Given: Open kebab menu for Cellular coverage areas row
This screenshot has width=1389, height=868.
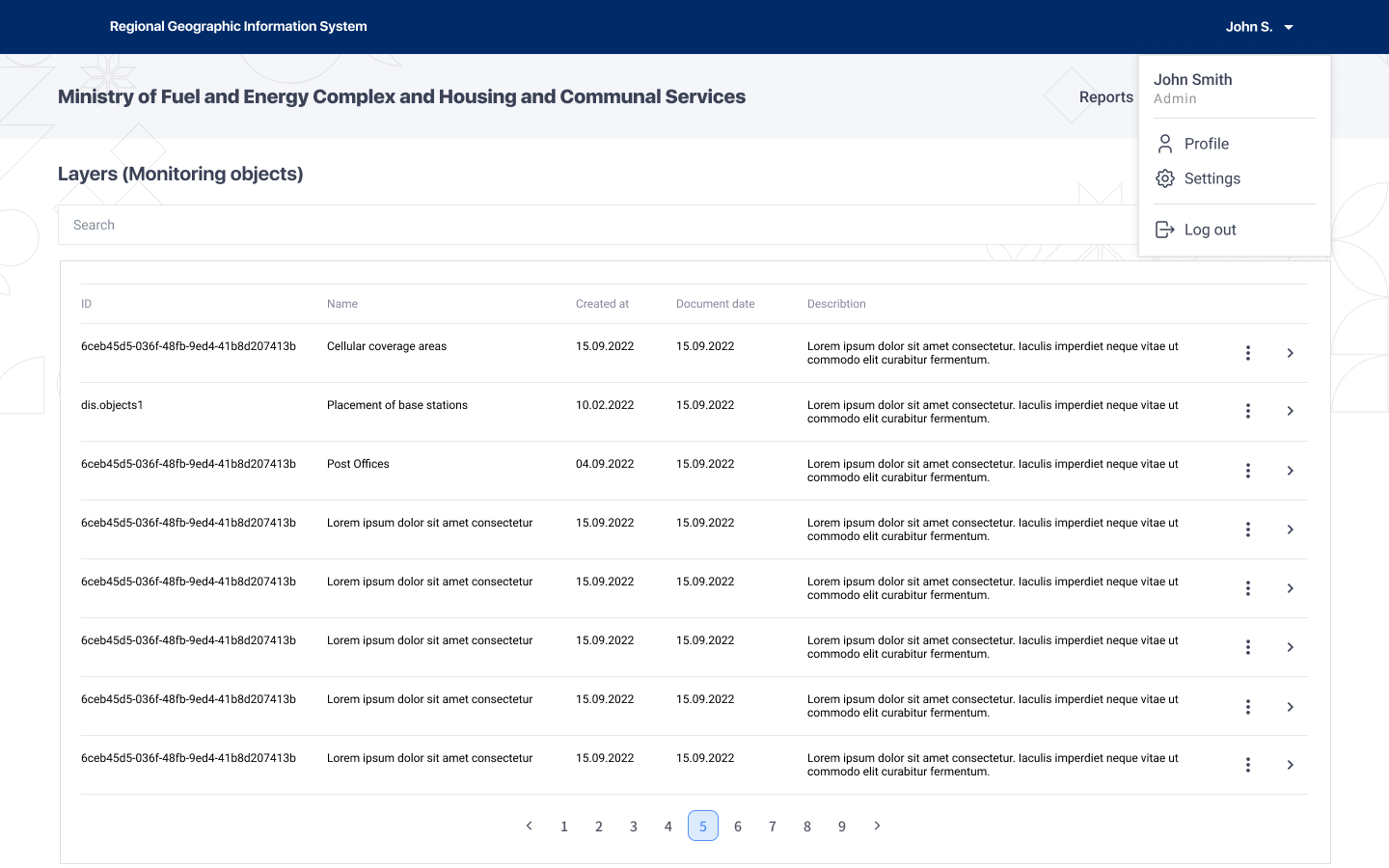Looking at the screenshot, I should pyautogui.click(x=1248, y=353).
